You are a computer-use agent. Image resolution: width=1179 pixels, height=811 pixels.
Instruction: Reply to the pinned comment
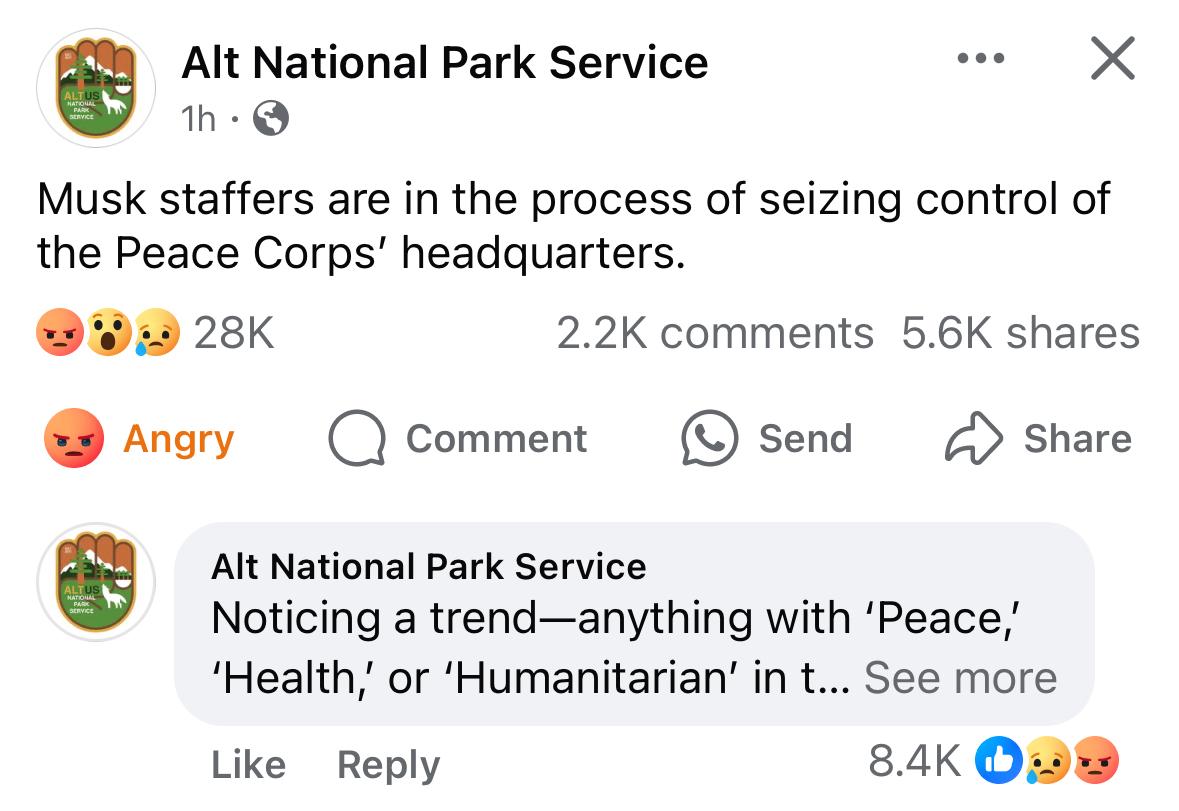pyautogui.click(x=388, y=765)
